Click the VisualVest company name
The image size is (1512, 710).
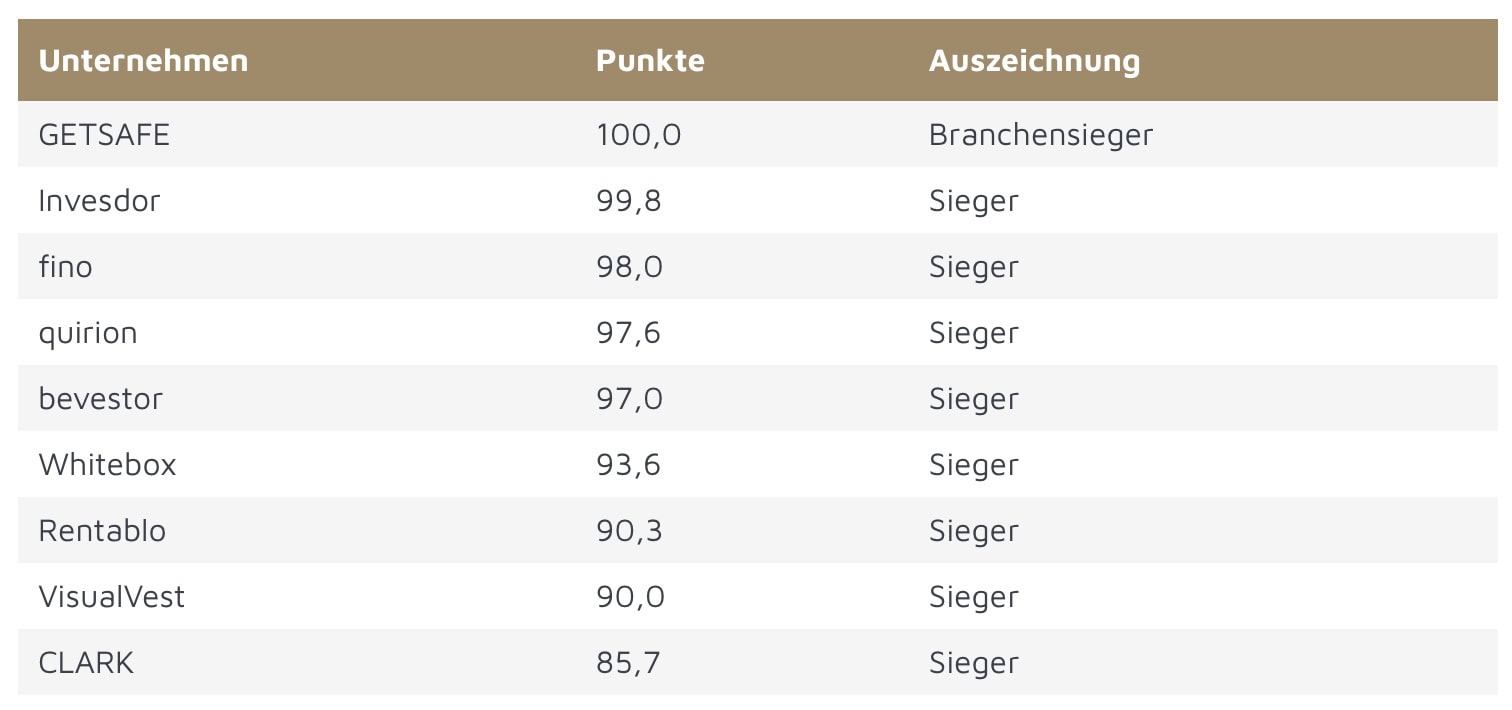(112, 596)
